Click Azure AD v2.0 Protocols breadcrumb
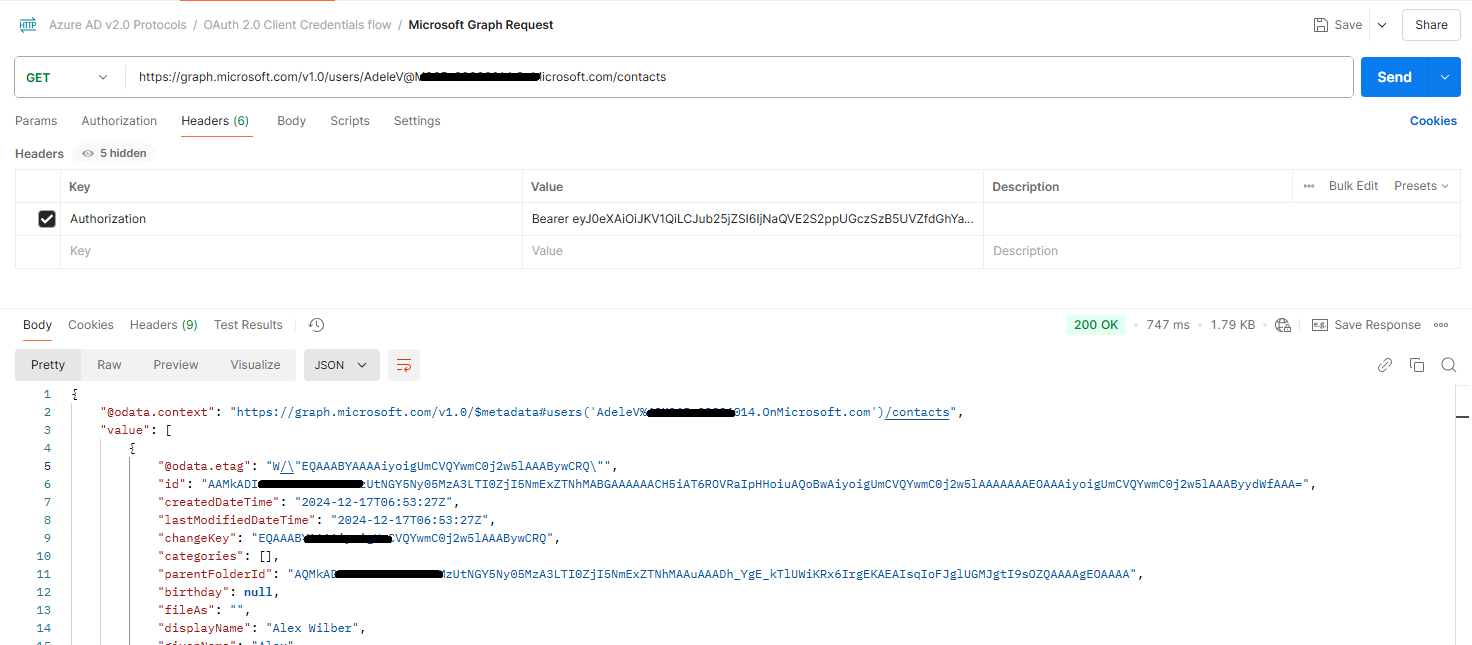The width and height of the screenshot is (1472, 645). click(118, 25)
